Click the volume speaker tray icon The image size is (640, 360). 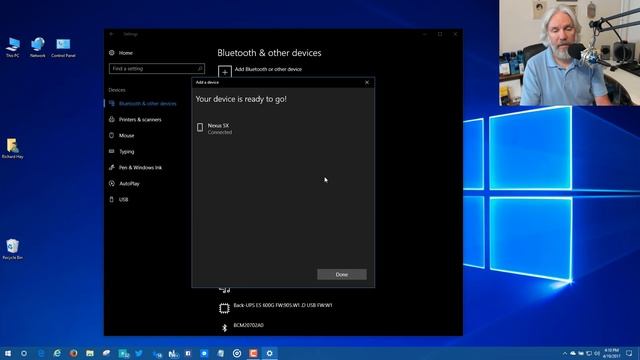596,353
